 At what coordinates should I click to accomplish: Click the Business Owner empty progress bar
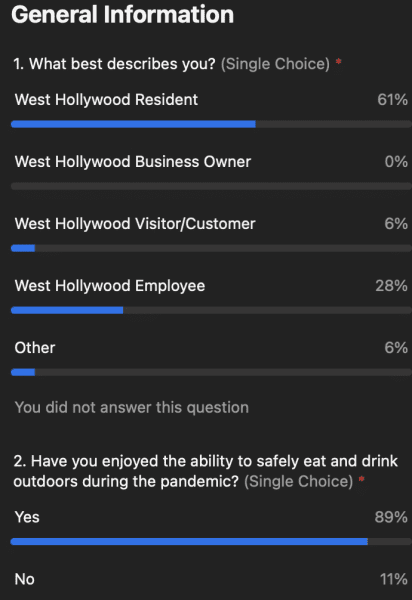click(x=211, y=186)
